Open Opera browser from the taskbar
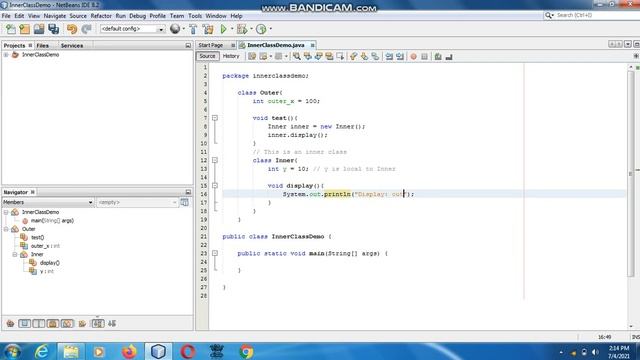640x360 pixels. pos(188,351)
